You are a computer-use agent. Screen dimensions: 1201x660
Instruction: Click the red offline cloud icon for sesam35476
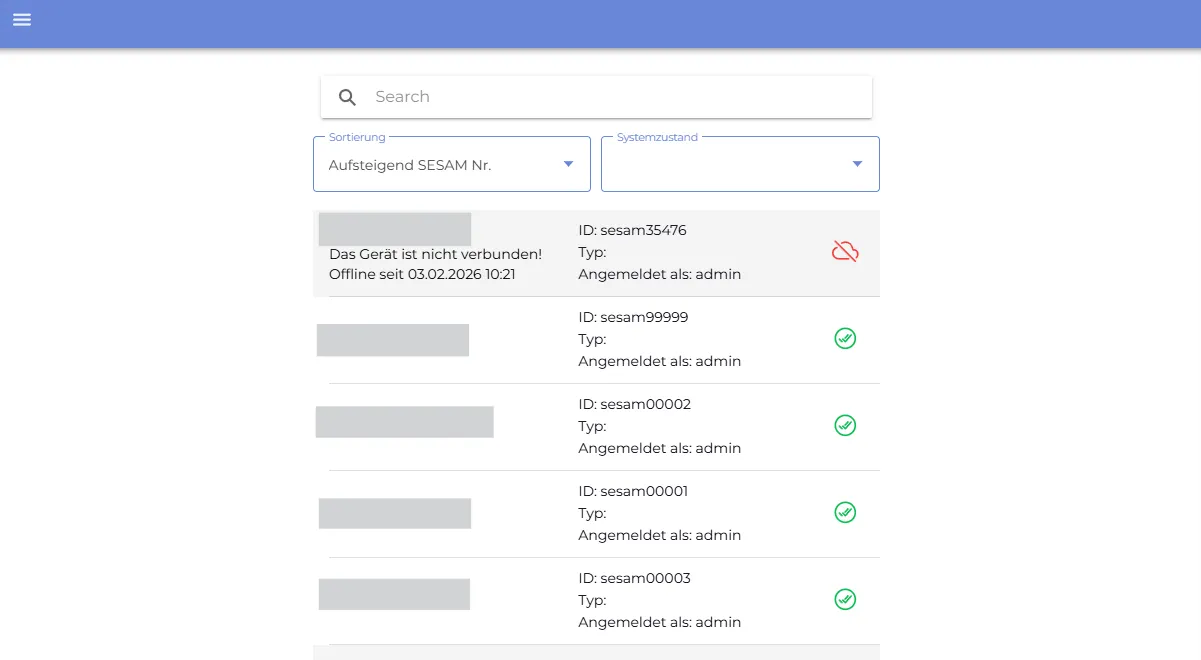[845, 251]
